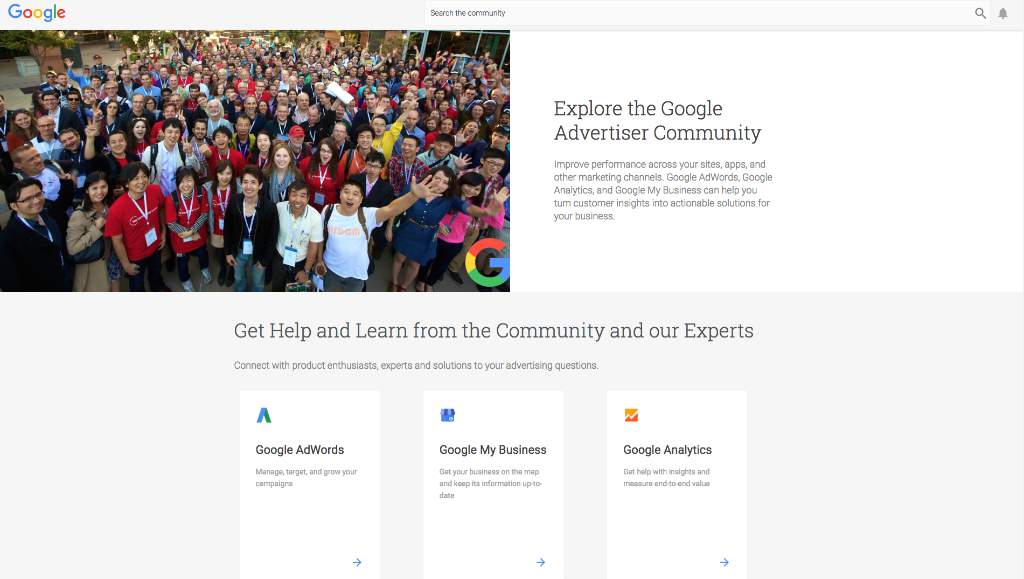This screenshot has height=579, width=1024.
Task: Open the Google AdWords card title
Action: pos(300,450)
